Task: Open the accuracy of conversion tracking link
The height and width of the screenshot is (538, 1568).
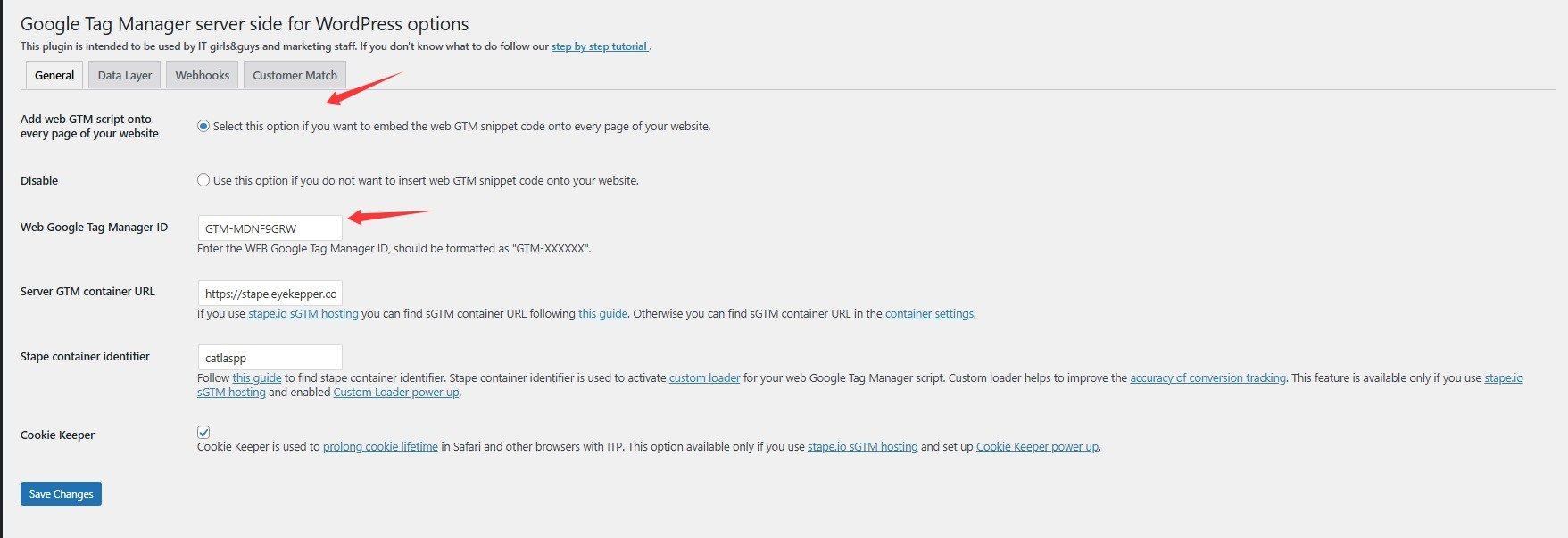Action: [x=1207, y=378]
